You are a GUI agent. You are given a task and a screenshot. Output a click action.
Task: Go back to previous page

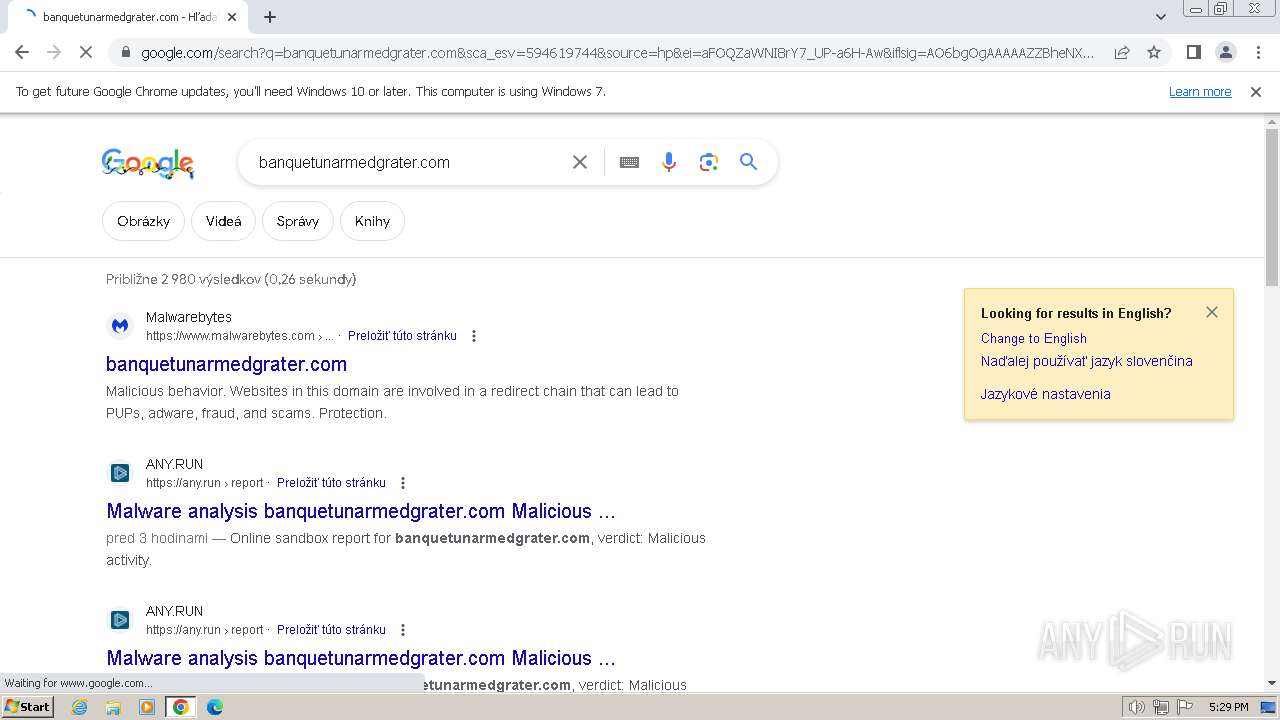point(22,52)
